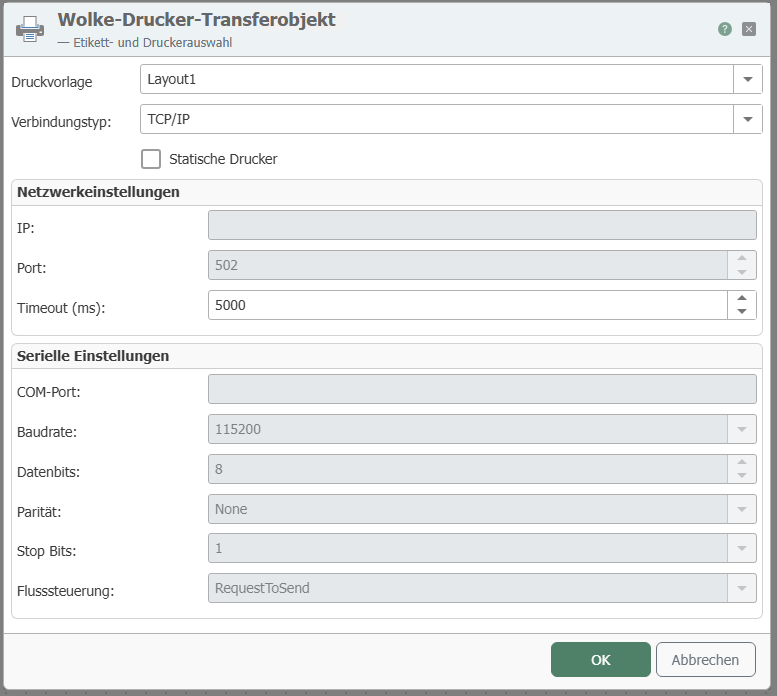Screen dimensions: 777x696
Task: Expand the Parität dropdown
Action: click(x=741, y=509)
